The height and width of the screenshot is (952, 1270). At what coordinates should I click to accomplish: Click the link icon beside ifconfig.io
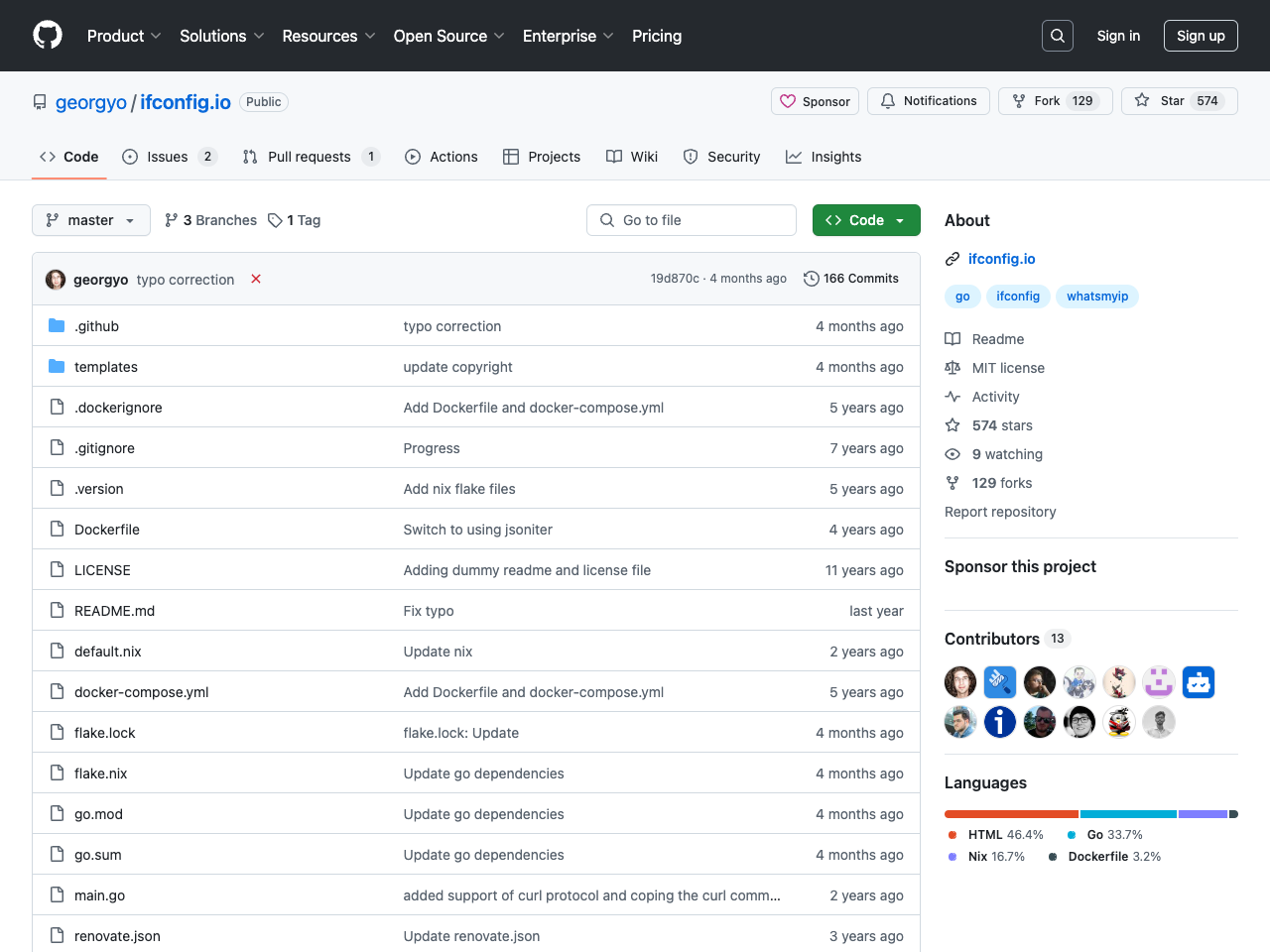(952, 259)
